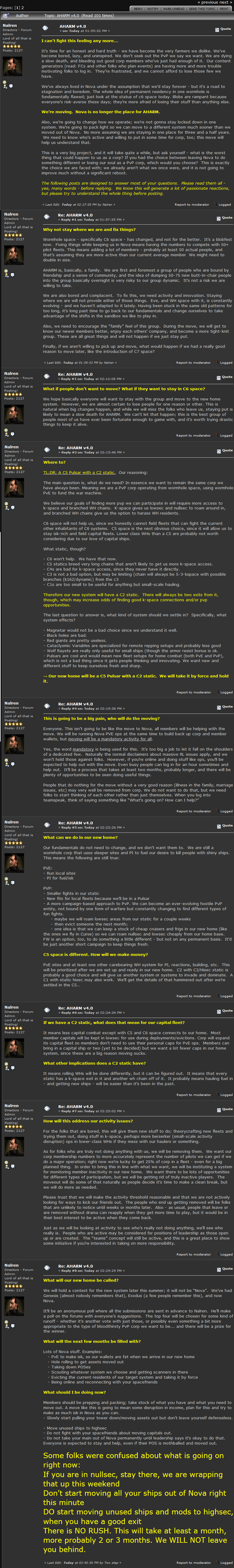This screenshot has height=1568, width=234.
Task: Open the REPLY button in topic bar
Action: click(x=138, y=9)
